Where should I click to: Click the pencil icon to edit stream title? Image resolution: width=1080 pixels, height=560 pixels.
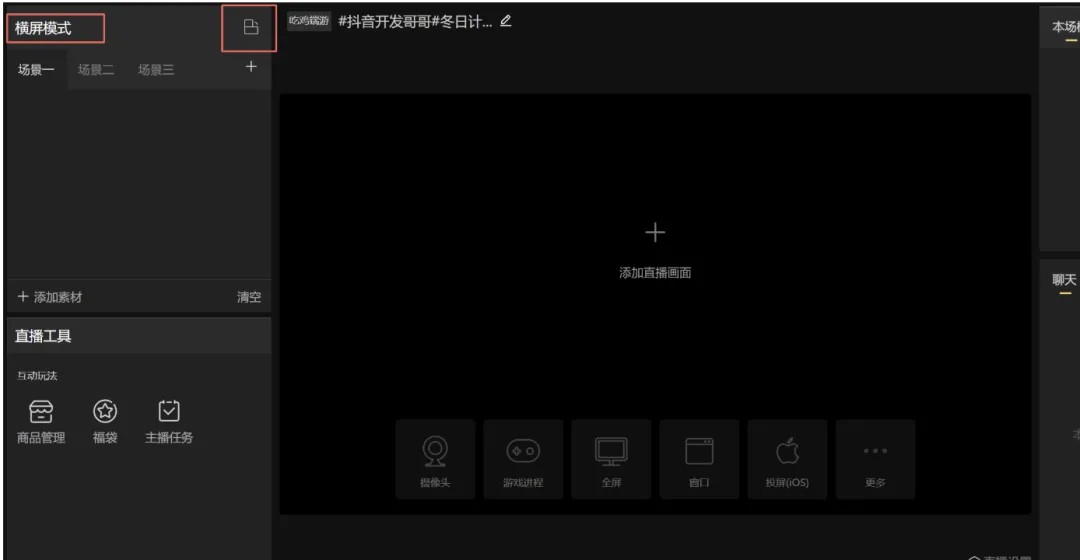(506, 21)
